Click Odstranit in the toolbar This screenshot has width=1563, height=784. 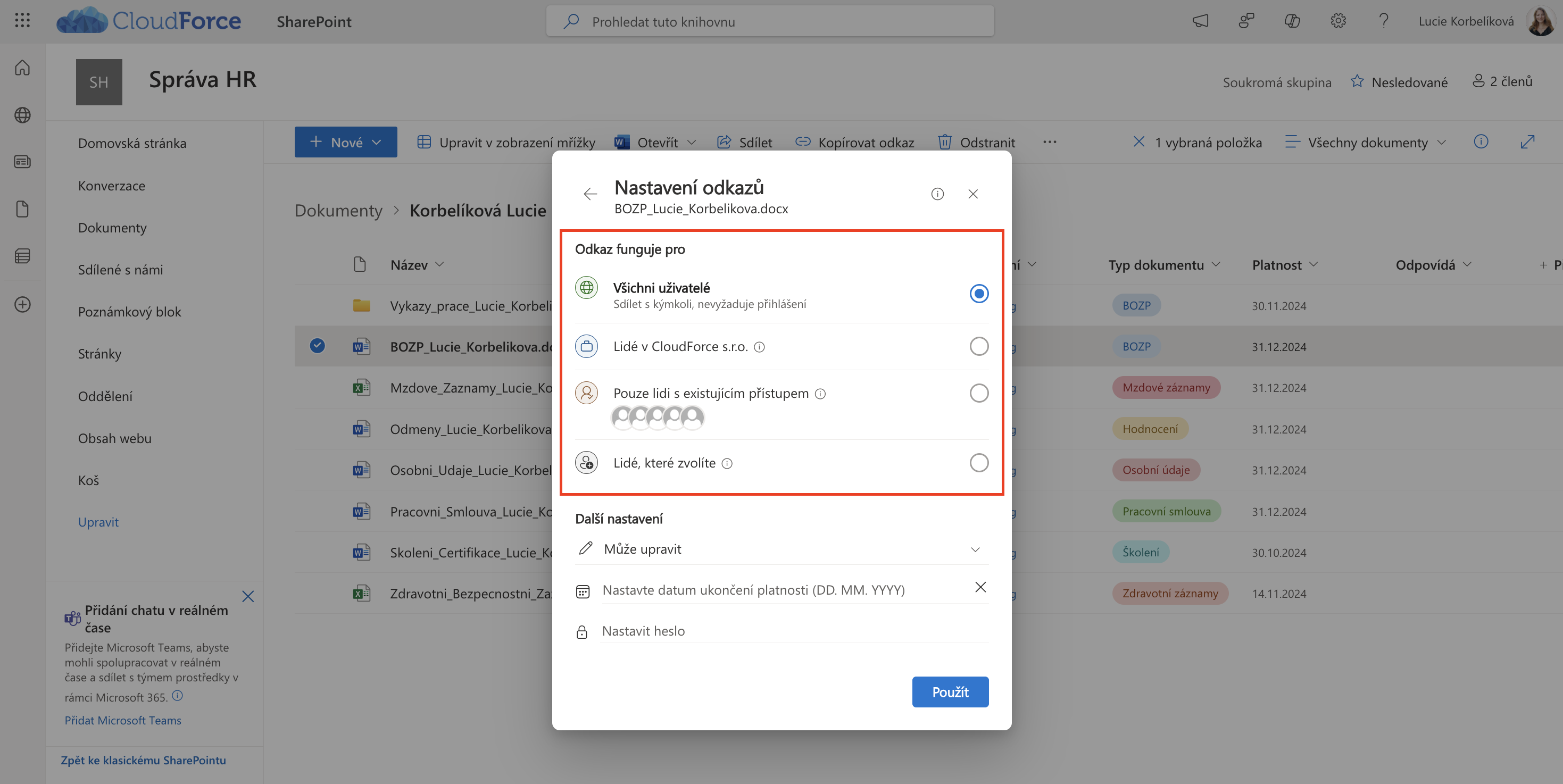pyautogui.click(x=976, y=143)
